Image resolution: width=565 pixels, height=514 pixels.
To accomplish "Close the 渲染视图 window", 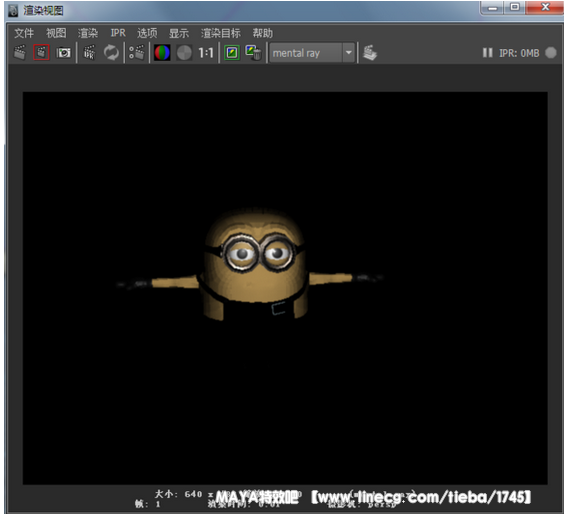I will (x=545, y=7).
